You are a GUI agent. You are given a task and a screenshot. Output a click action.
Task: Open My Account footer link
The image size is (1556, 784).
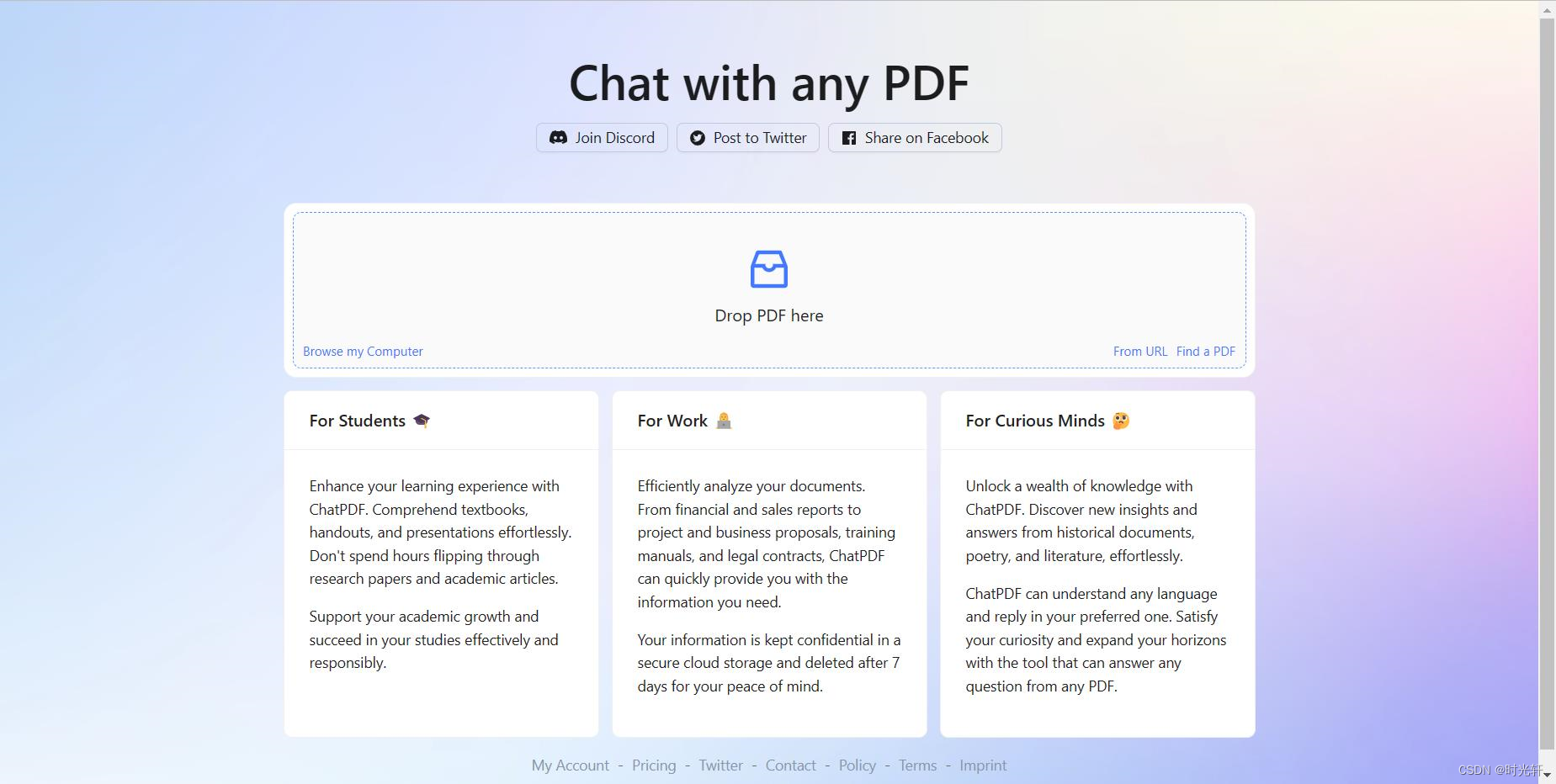pos(570,765)
